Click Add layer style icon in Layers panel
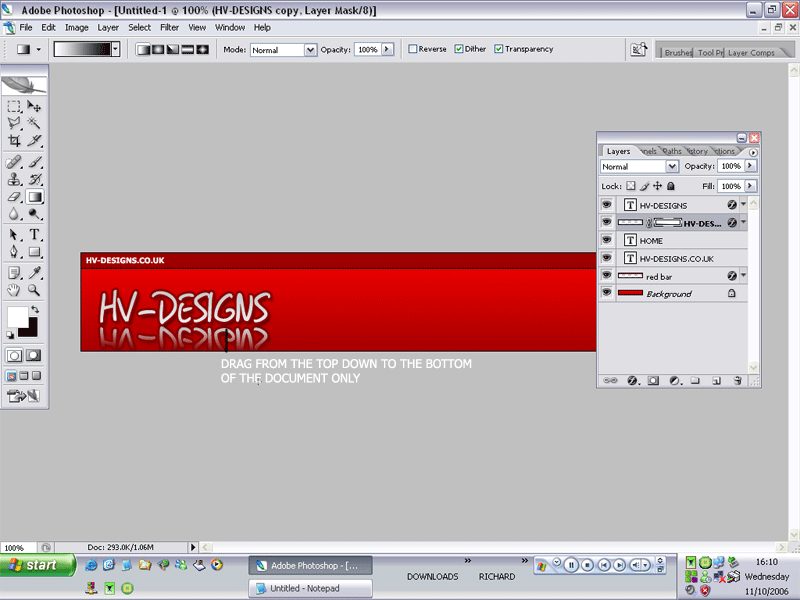800x600 pixels. (633, 381)
